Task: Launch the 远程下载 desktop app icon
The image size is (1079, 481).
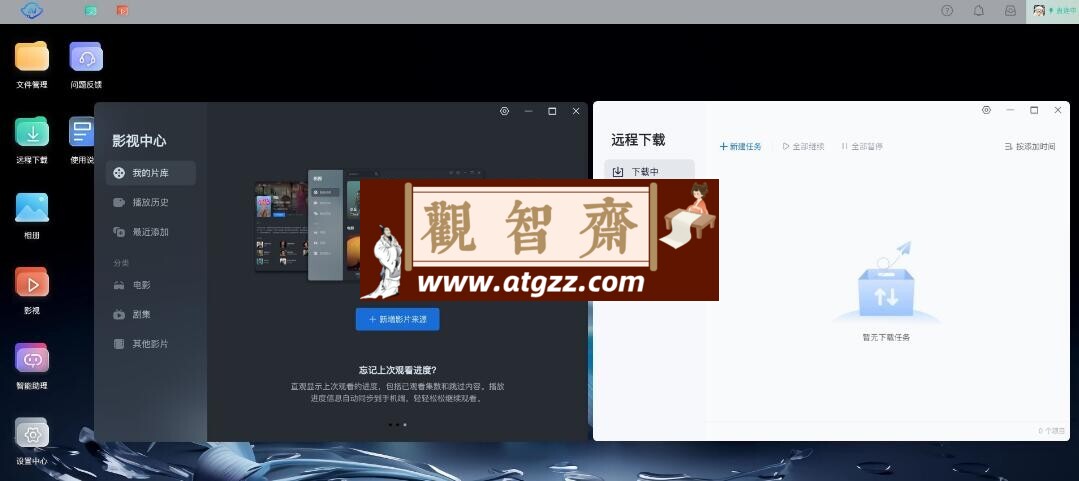Action: coord(32,131)
